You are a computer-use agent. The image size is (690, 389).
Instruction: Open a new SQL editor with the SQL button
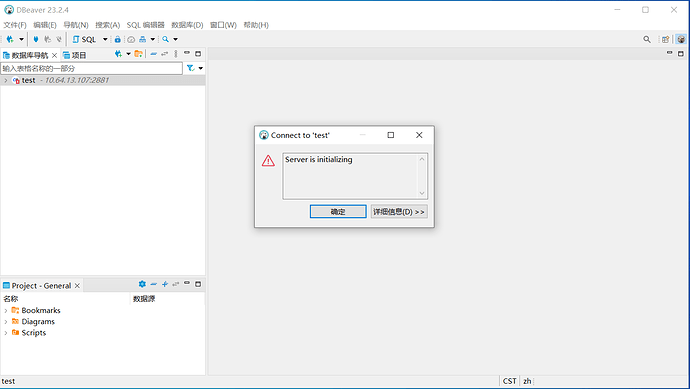(x=84, y=39)
